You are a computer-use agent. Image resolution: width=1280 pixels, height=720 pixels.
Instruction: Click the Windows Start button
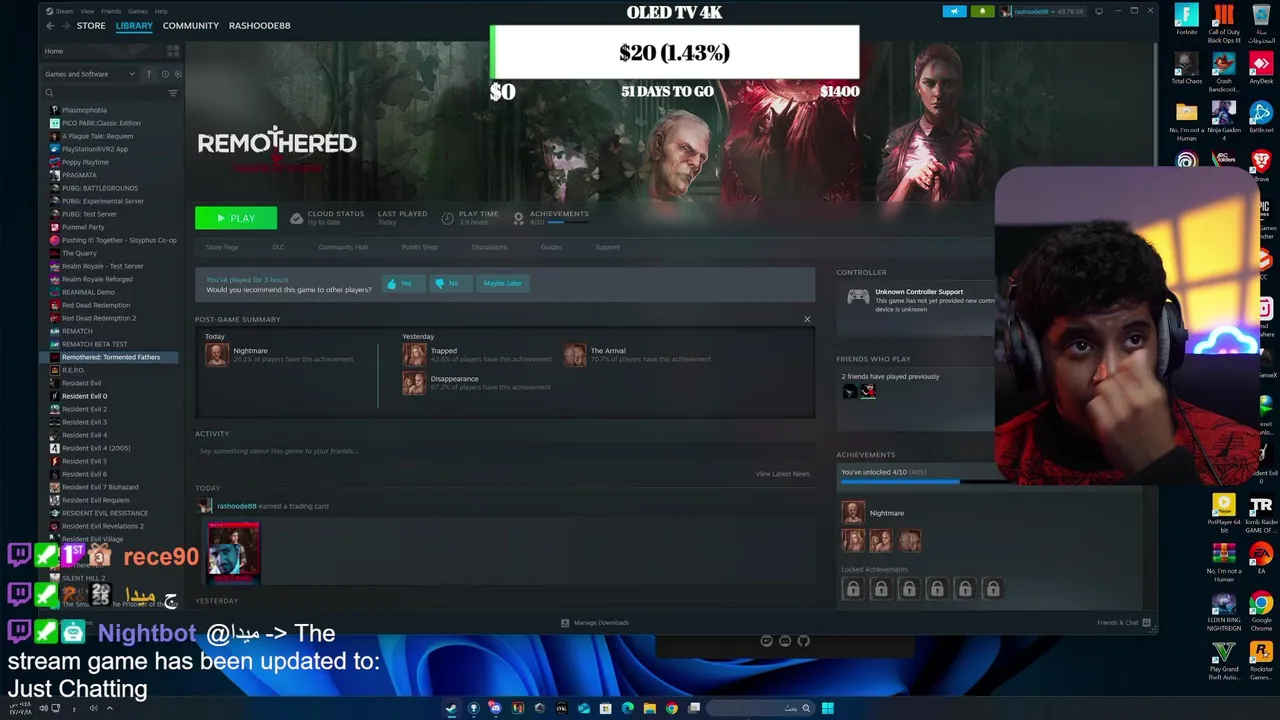(x=827, y=708)
